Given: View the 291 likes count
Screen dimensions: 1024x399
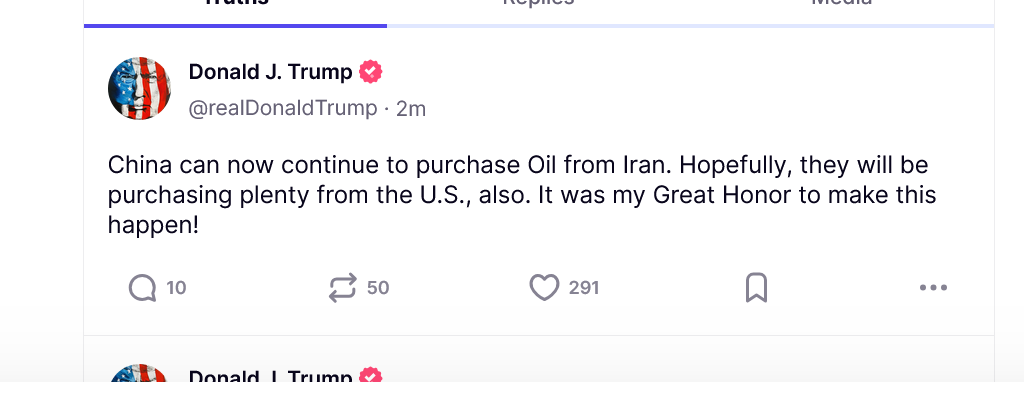Looking at the screenshot, I should tap(584, 288).
